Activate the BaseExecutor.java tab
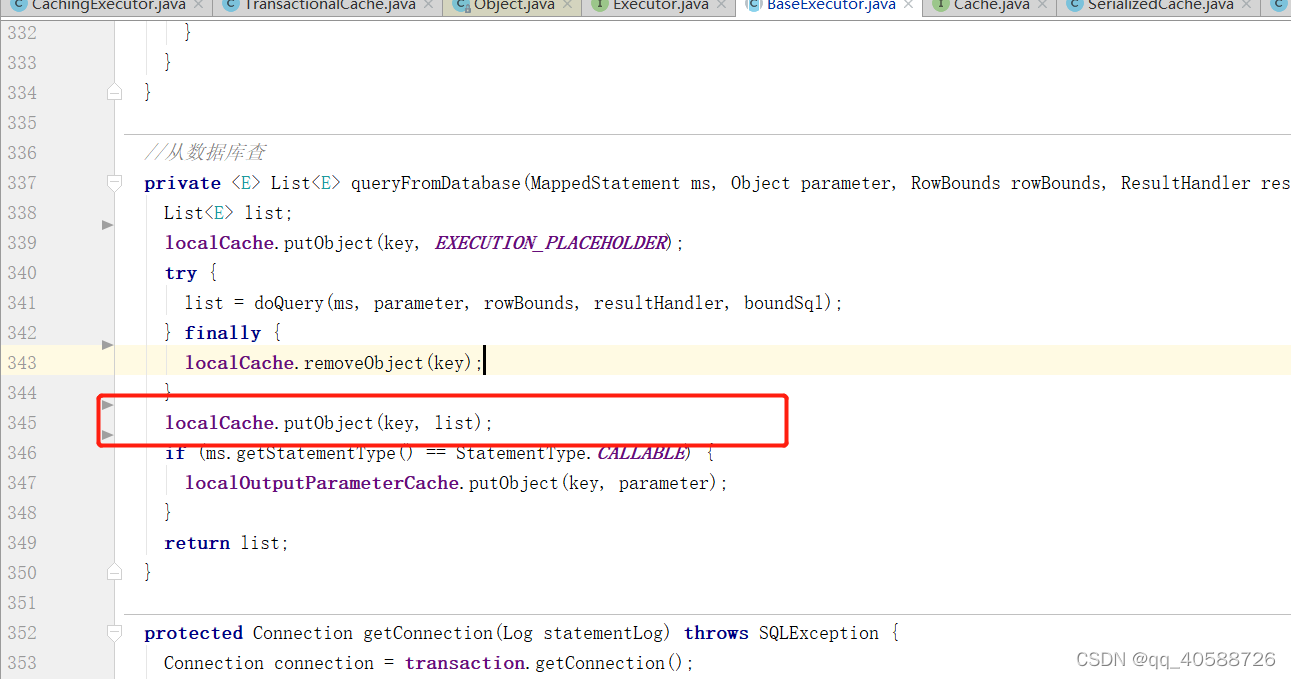1291x679 pixels. pos(831,5)
